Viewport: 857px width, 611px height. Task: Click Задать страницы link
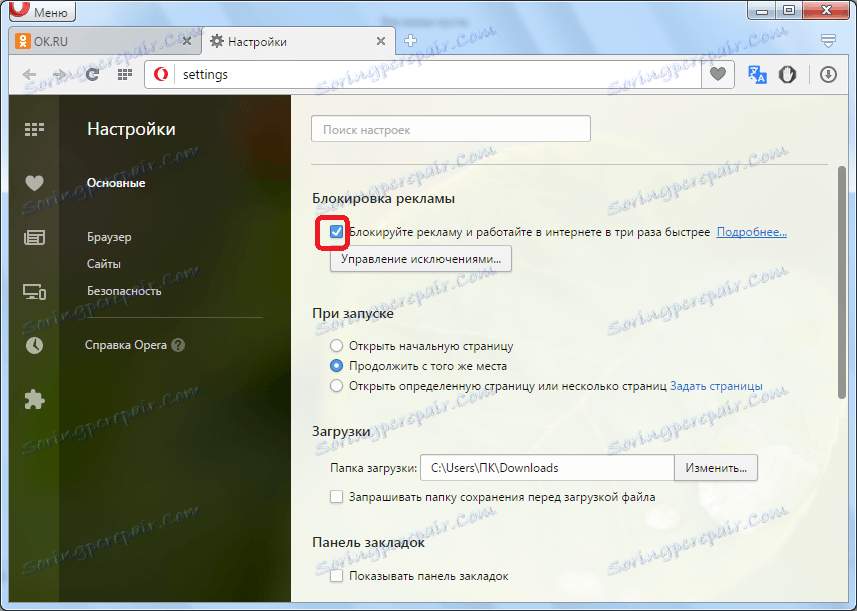coord(716,386)
